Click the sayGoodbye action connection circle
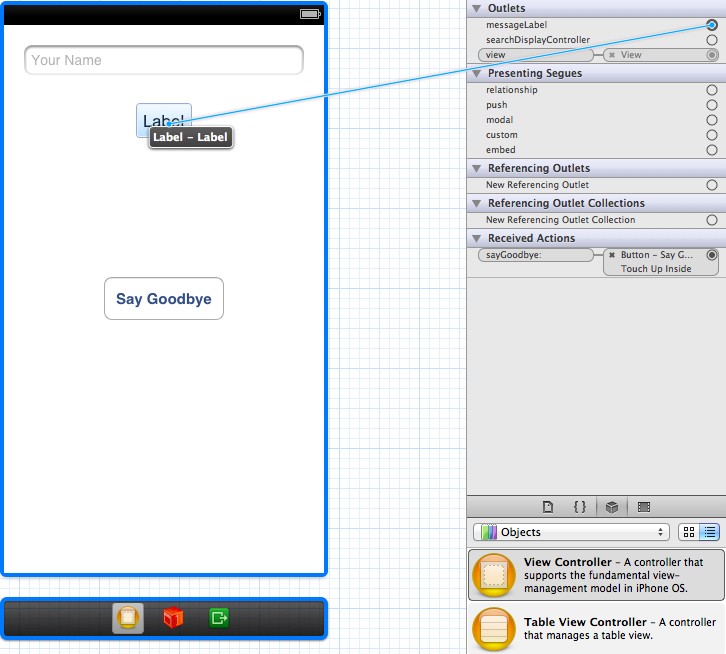Viewport: 726px width, 654px height. [x=712, y=255]
